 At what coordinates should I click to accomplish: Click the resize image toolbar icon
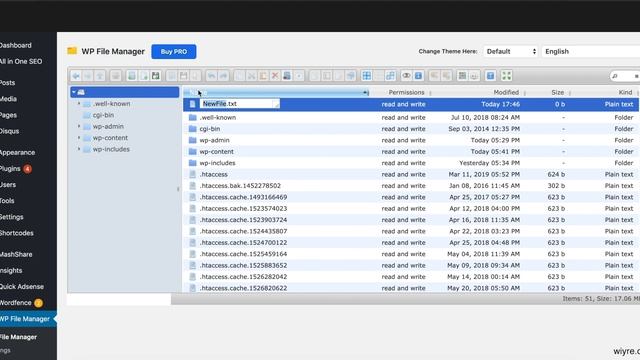[350, 76]
